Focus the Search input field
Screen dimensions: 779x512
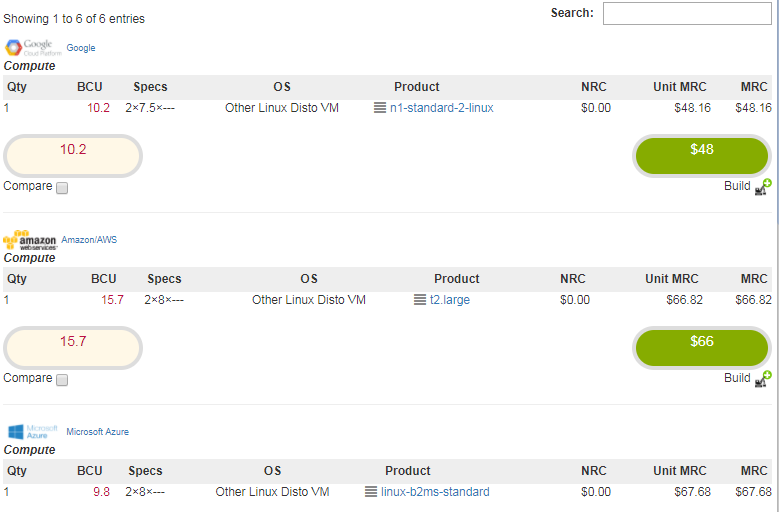687,13
